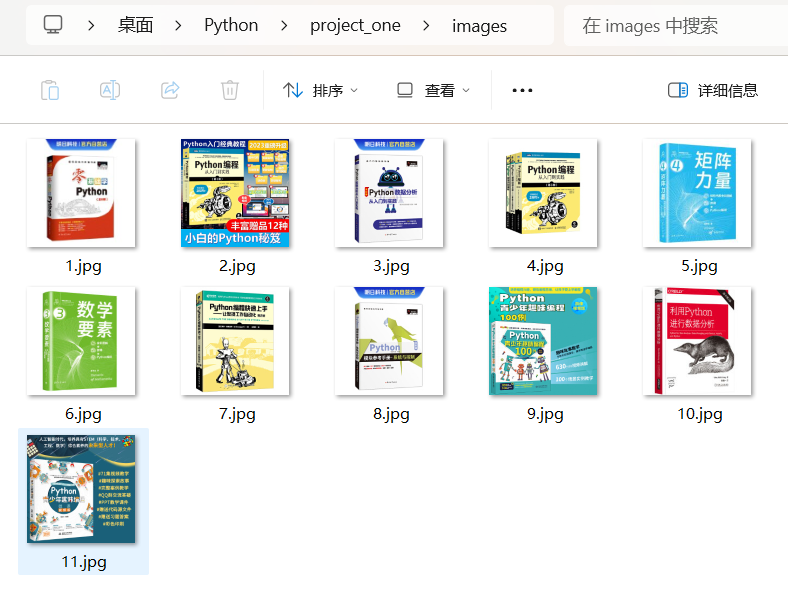Image resolution: width=788 pixels, height=597 pixels.
Task: Click images segment in address bar
Action: pos(479,26)
